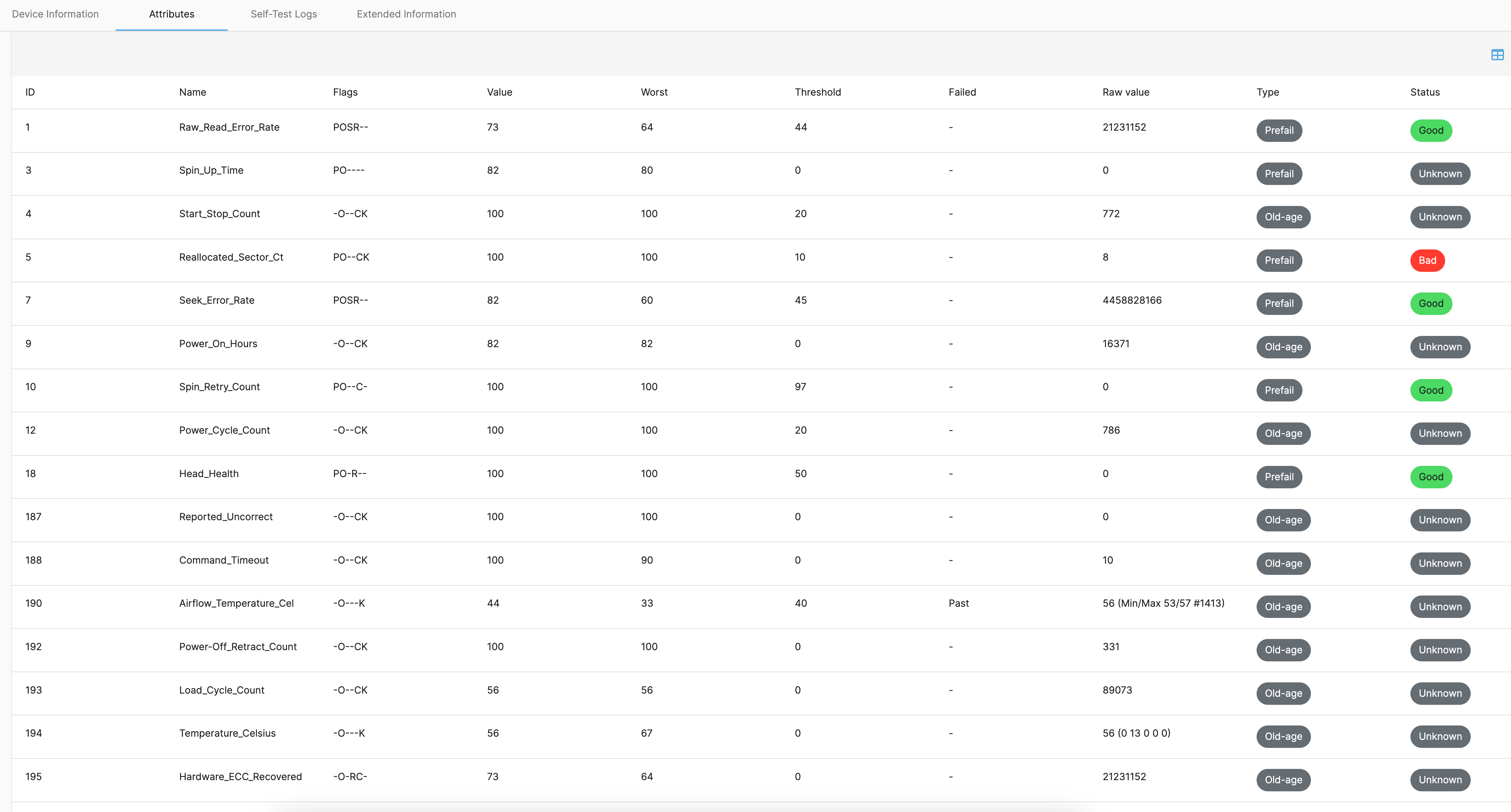Image resolution: width=1511 pixels, height=812 pixels.
Task: Click the Old-age badge in Start_Stop_Count row
Action: pyautogui.click(x=1283, y=217)
